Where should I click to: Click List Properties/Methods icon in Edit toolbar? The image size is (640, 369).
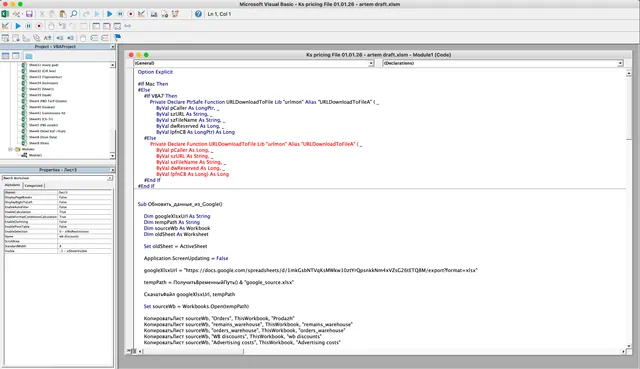click(x=5, y=38)
